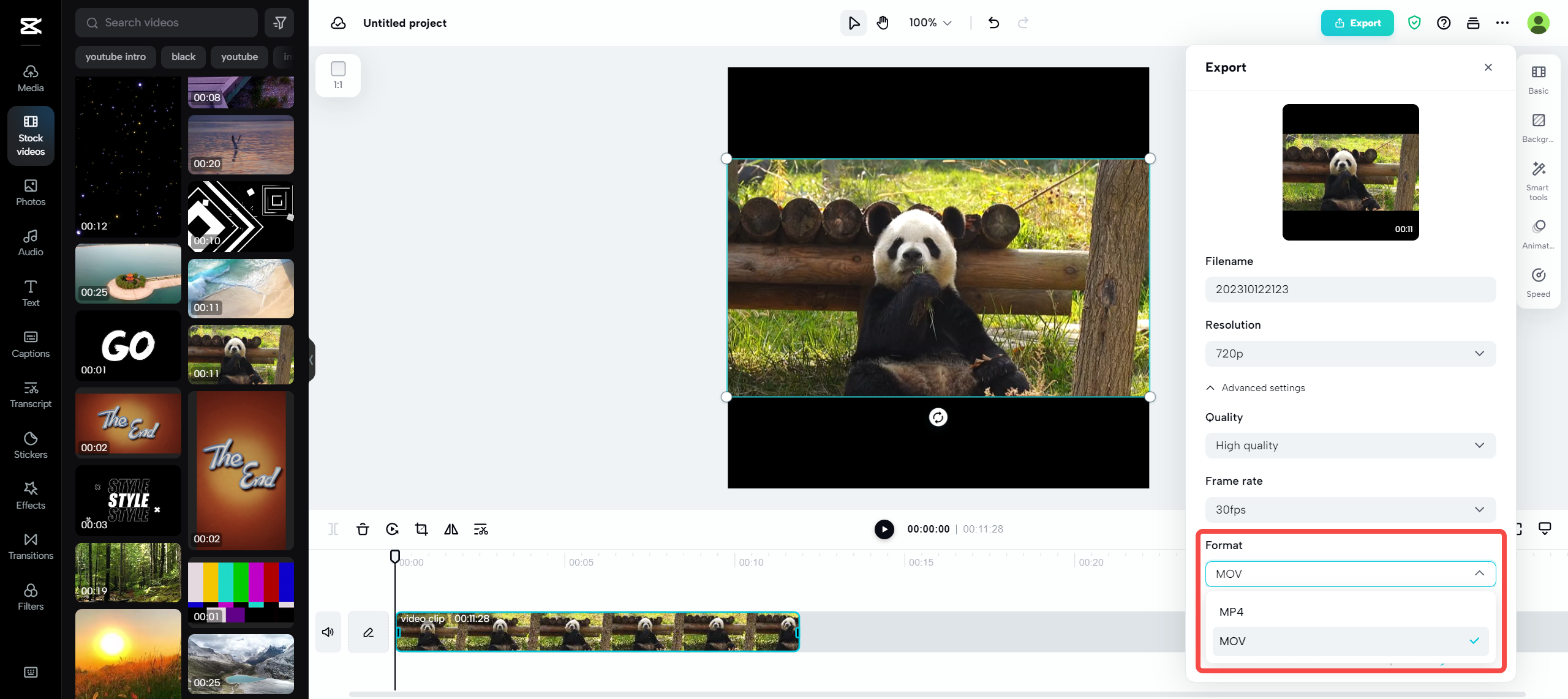Click the youtube intro search tag
1568x699 pixels.
pos(115,57)
